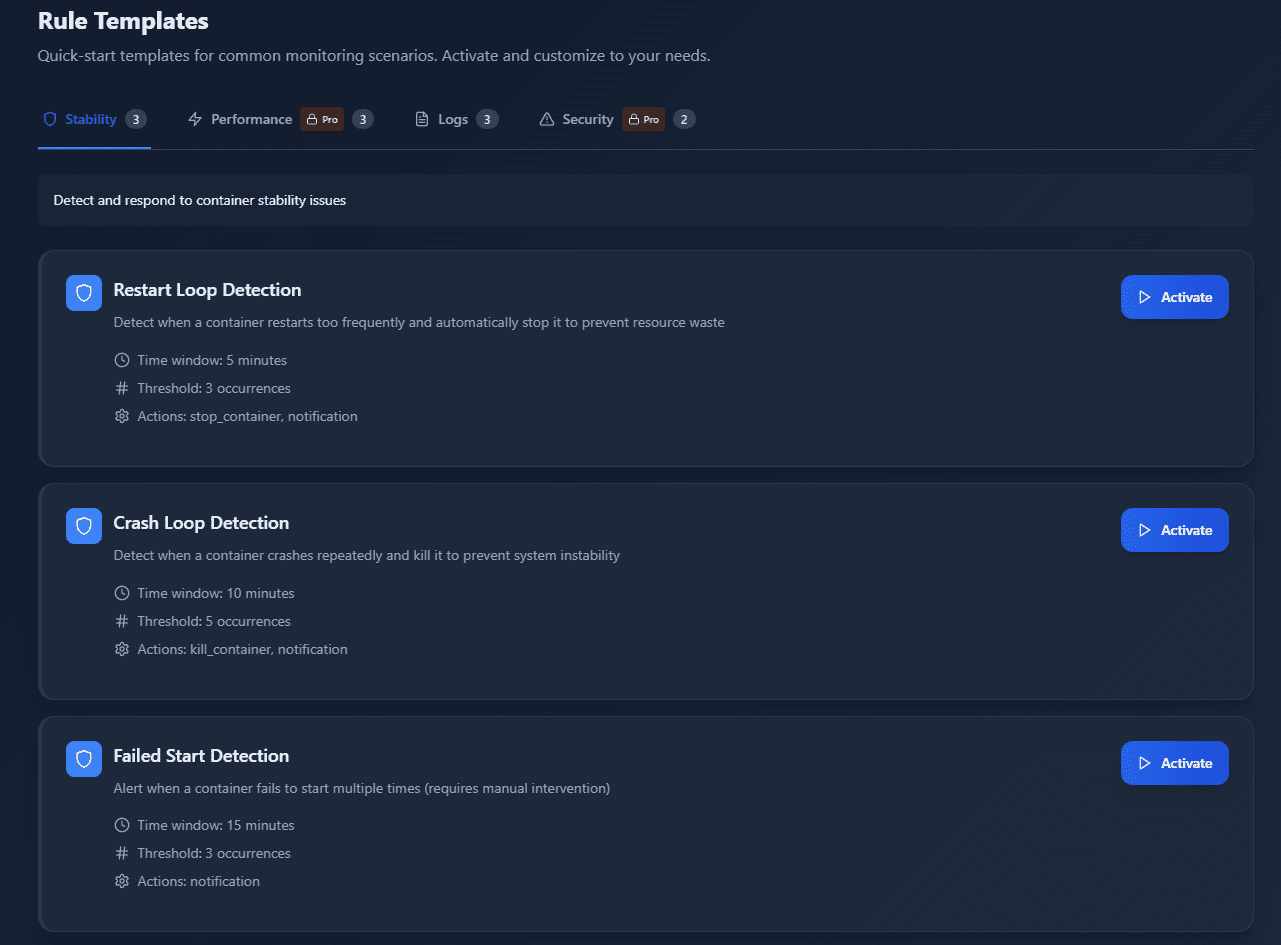Click the blue shield icon for Failed Start Detection

[x=83, y=759]
